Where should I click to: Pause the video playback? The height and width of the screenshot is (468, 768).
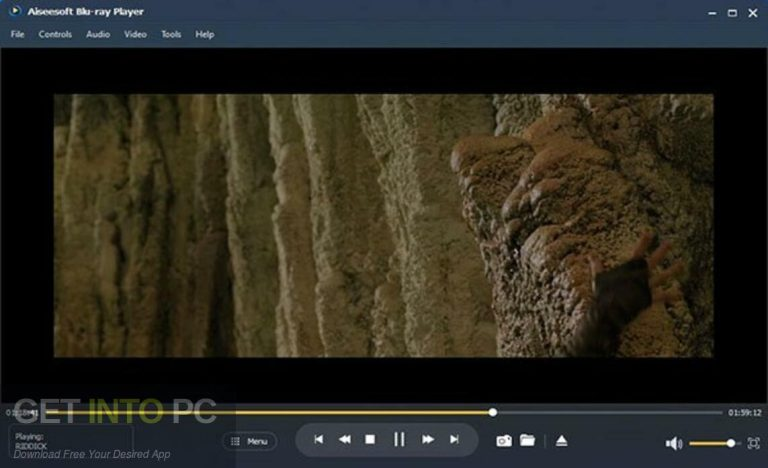coord(399,440)
